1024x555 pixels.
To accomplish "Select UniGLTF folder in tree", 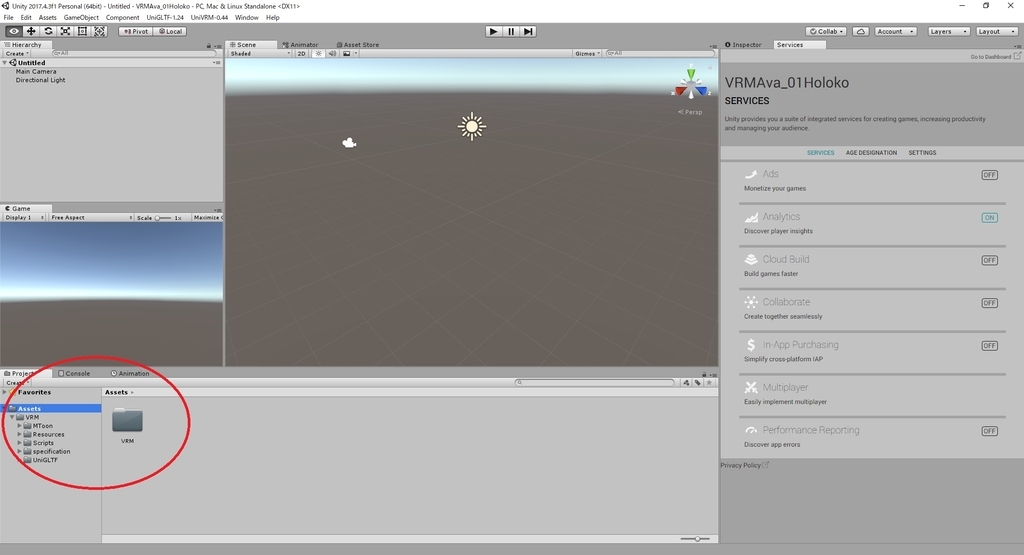I will coord(45,460).
